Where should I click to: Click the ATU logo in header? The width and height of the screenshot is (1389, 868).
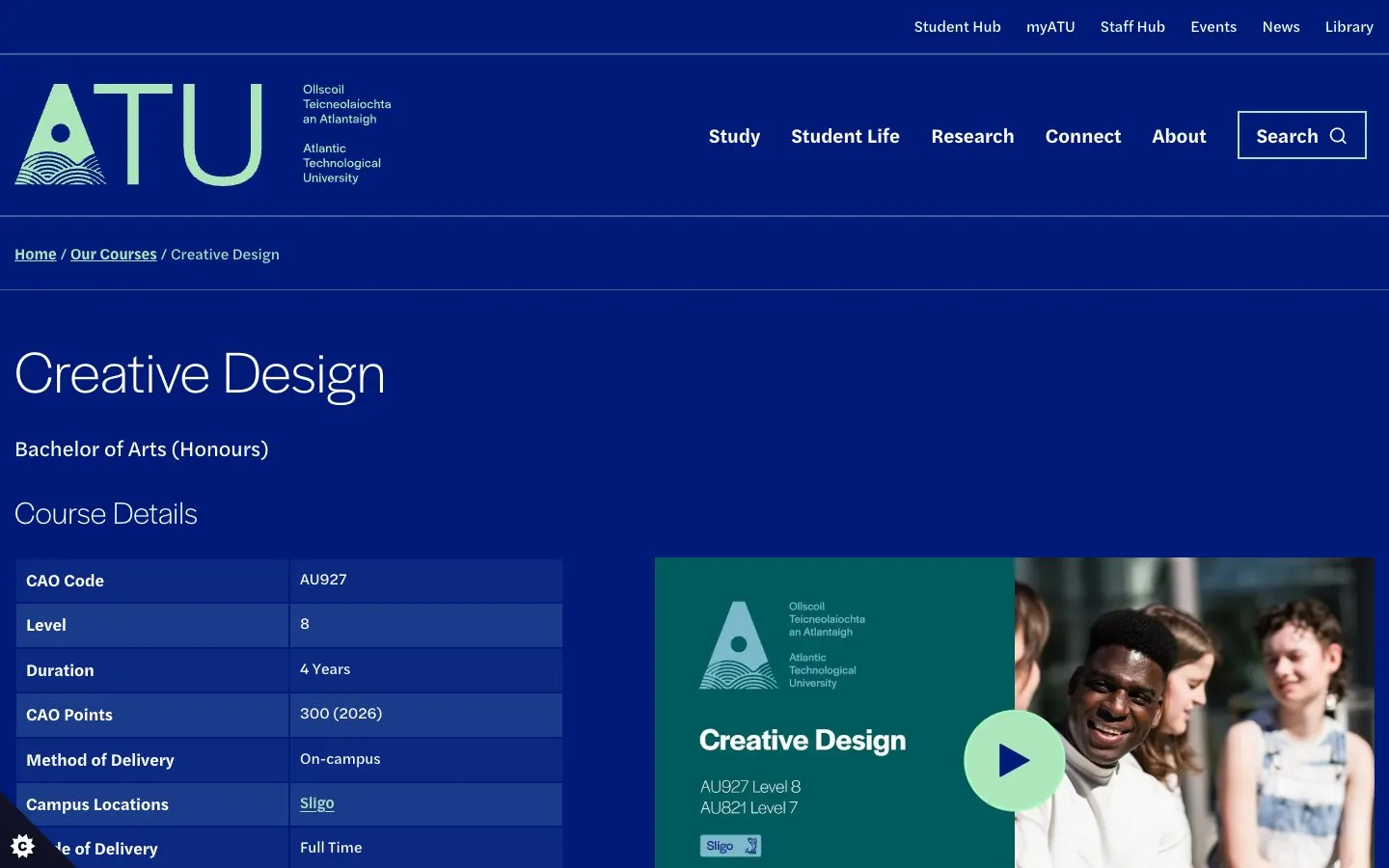coord(204,134)
